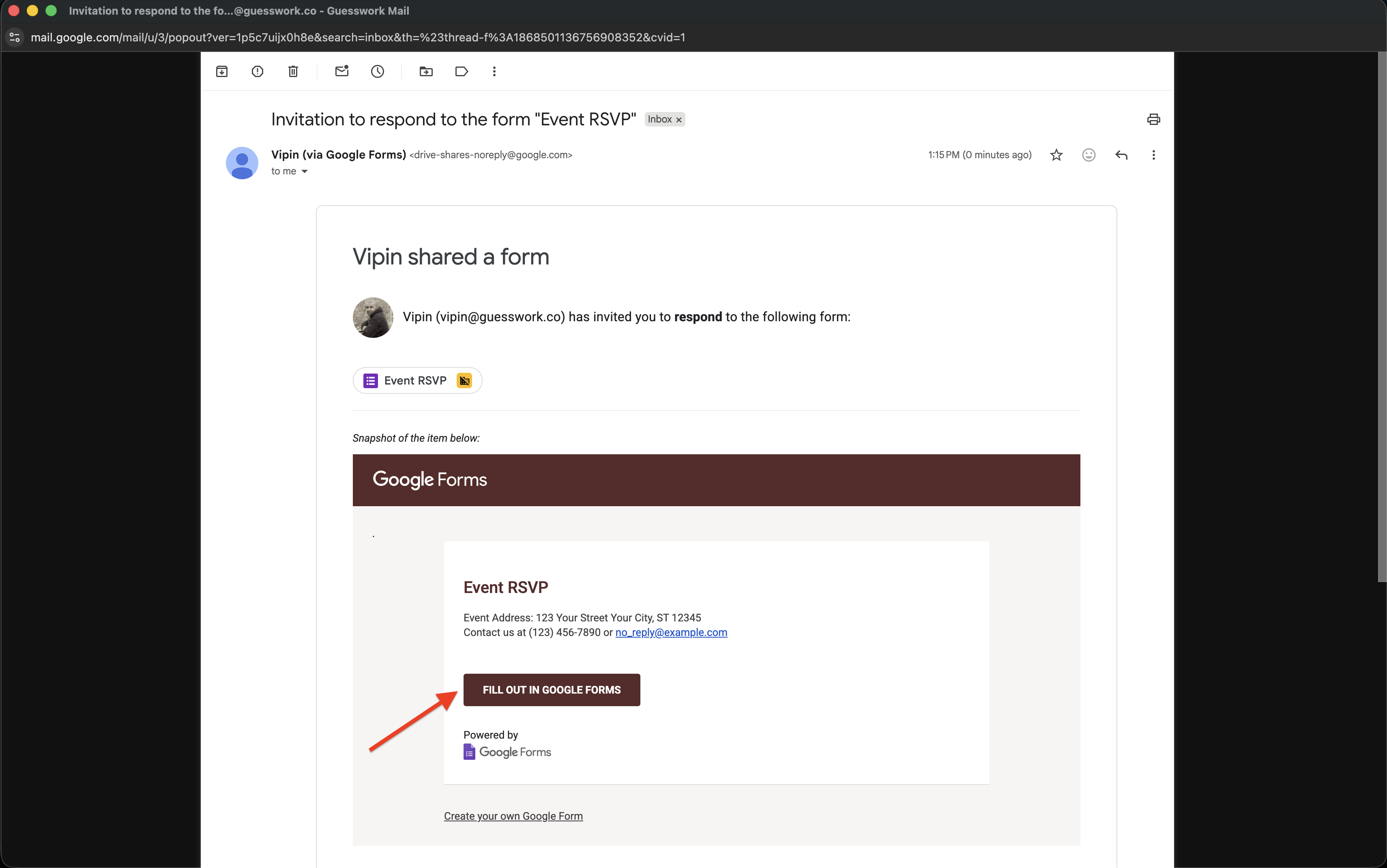Open toolbar more options menu
The height and width of the screenshot is (868, 1387).
494,71
